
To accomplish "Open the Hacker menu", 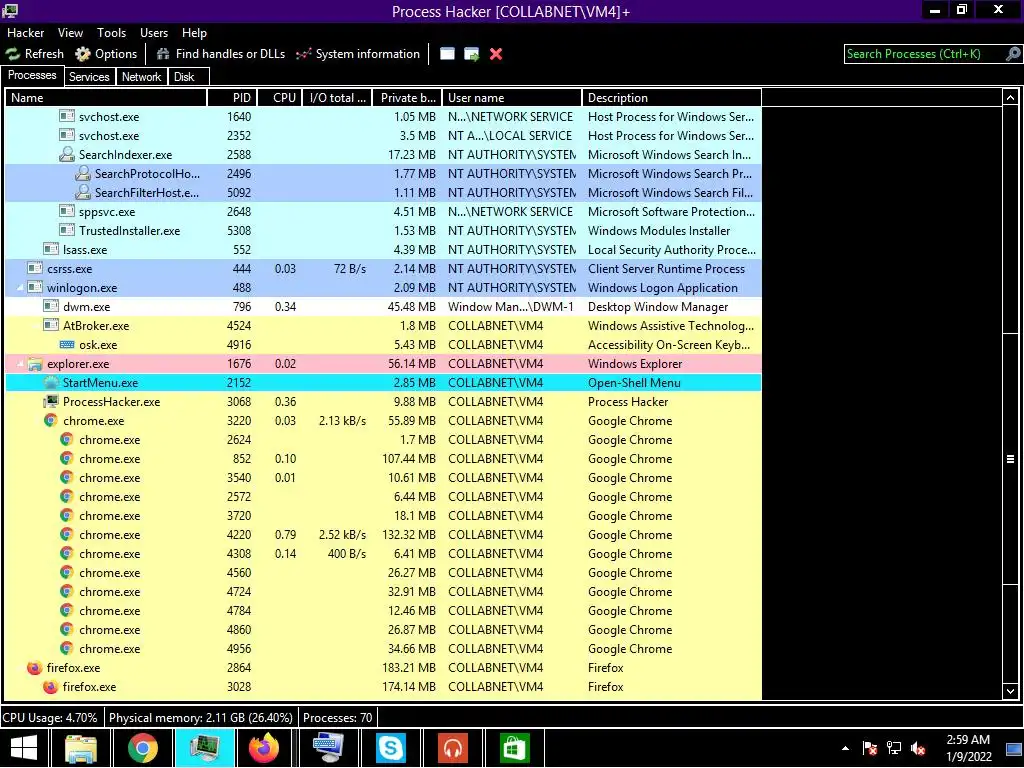I will point(25,33).
